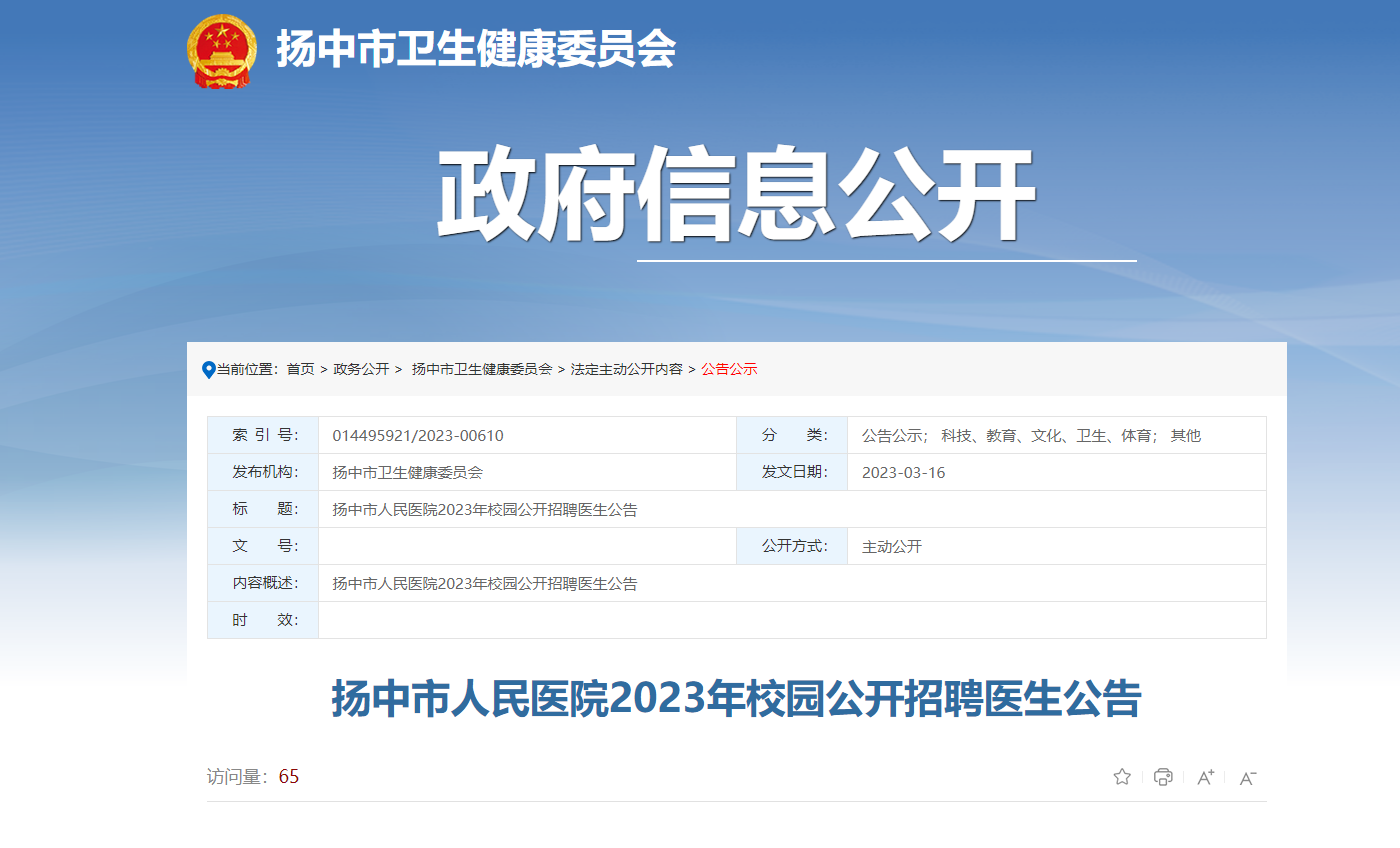Select 法定主动公开内容 breadcrumb link

click(626, 369)
